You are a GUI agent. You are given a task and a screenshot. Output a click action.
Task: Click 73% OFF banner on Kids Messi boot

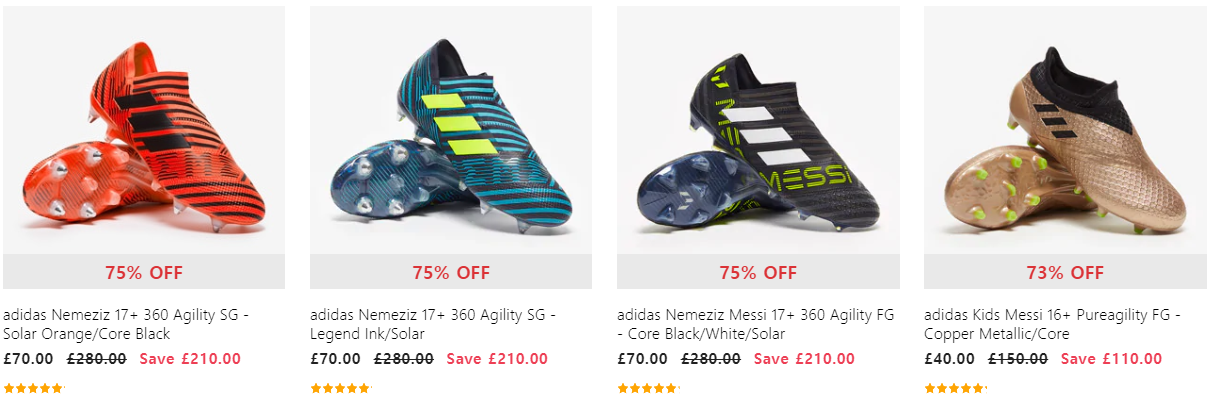tap(1065, 272)
